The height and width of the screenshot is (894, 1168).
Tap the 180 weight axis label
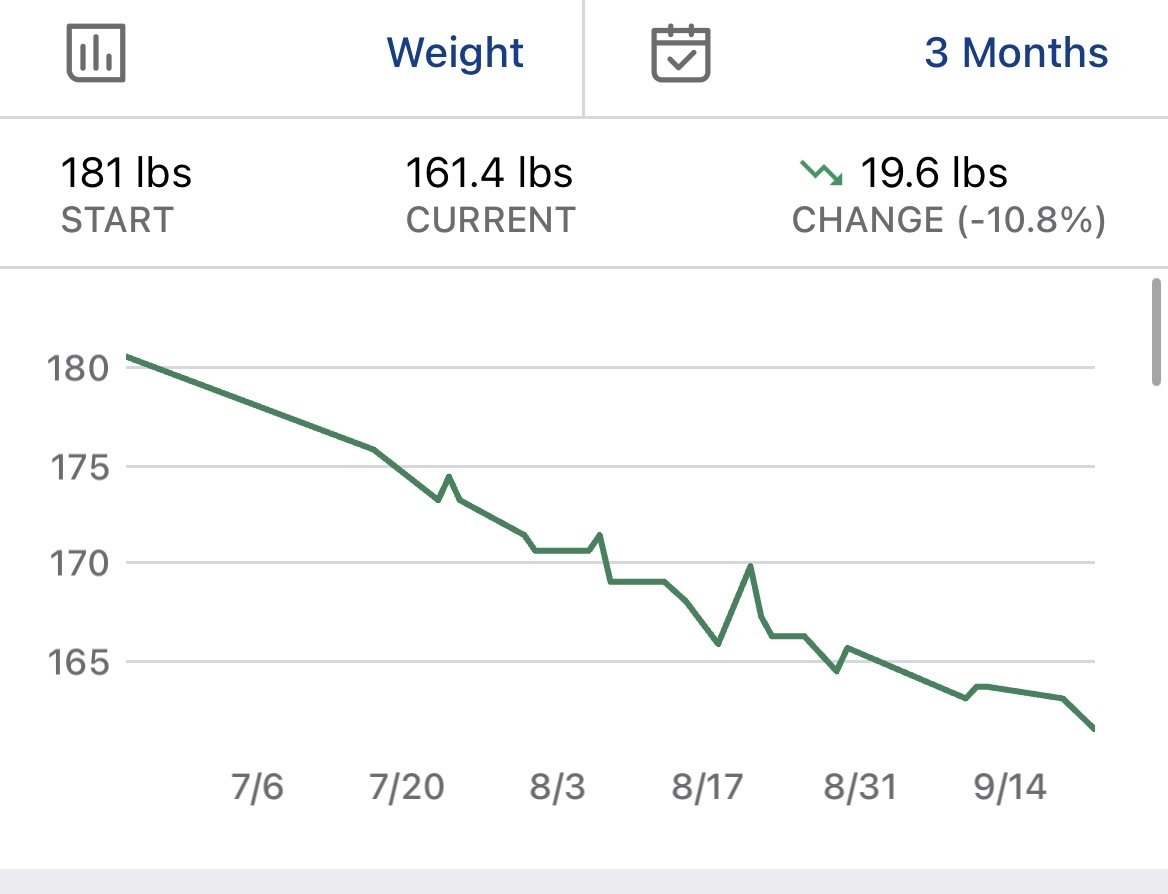pyautogui.click(x=78, y=368)
